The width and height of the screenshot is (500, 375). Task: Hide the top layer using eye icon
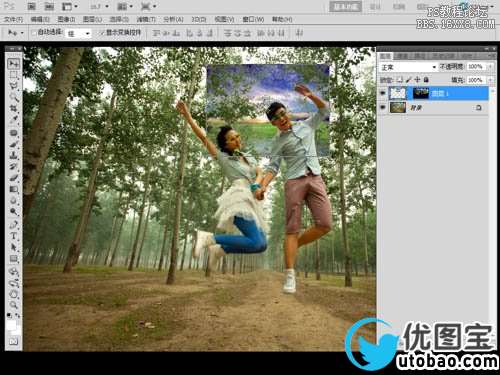(383, 94)
